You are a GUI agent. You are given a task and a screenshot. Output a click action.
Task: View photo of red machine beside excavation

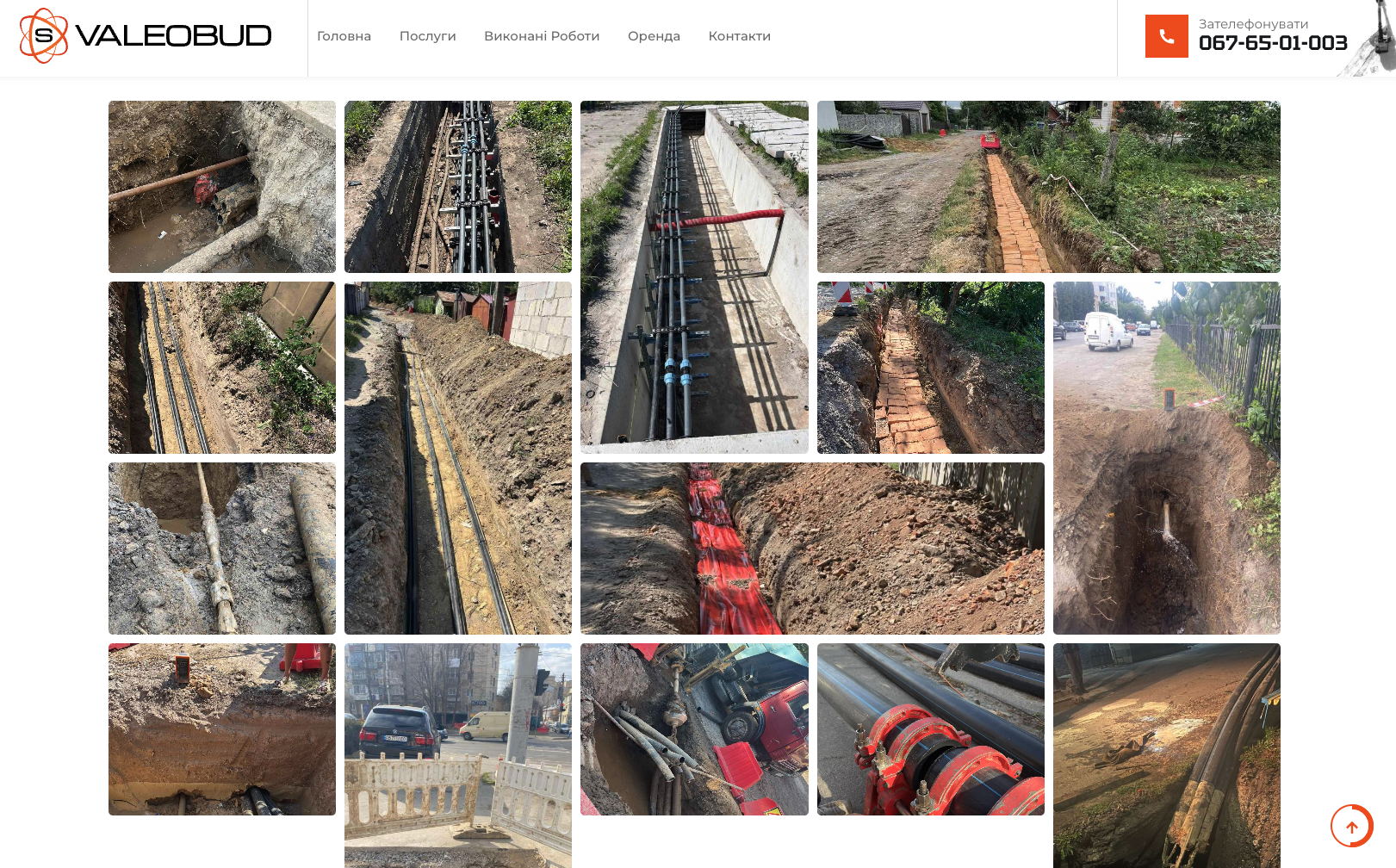tap(694, 729)
